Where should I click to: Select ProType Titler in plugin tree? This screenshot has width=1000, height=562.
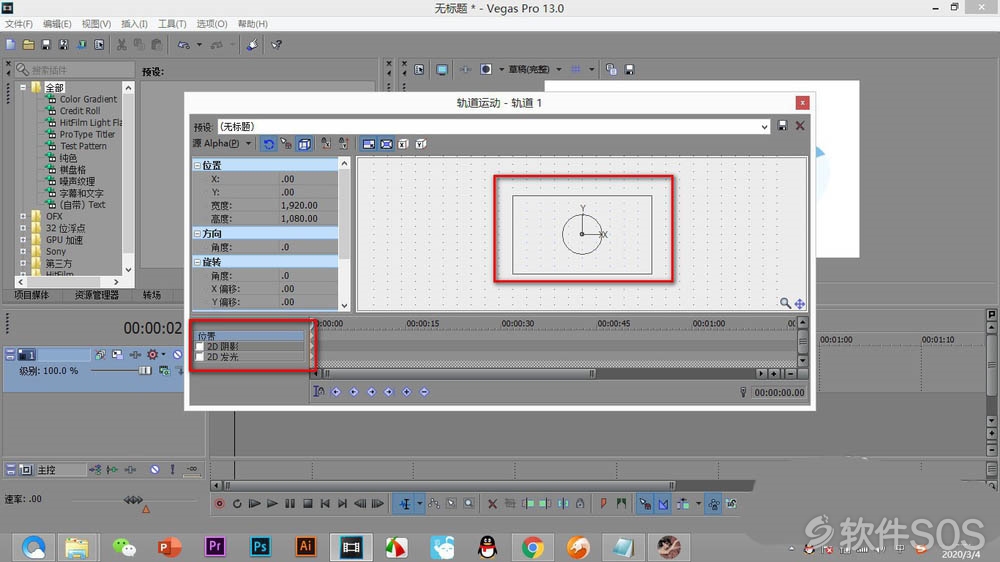click(87, 135)
